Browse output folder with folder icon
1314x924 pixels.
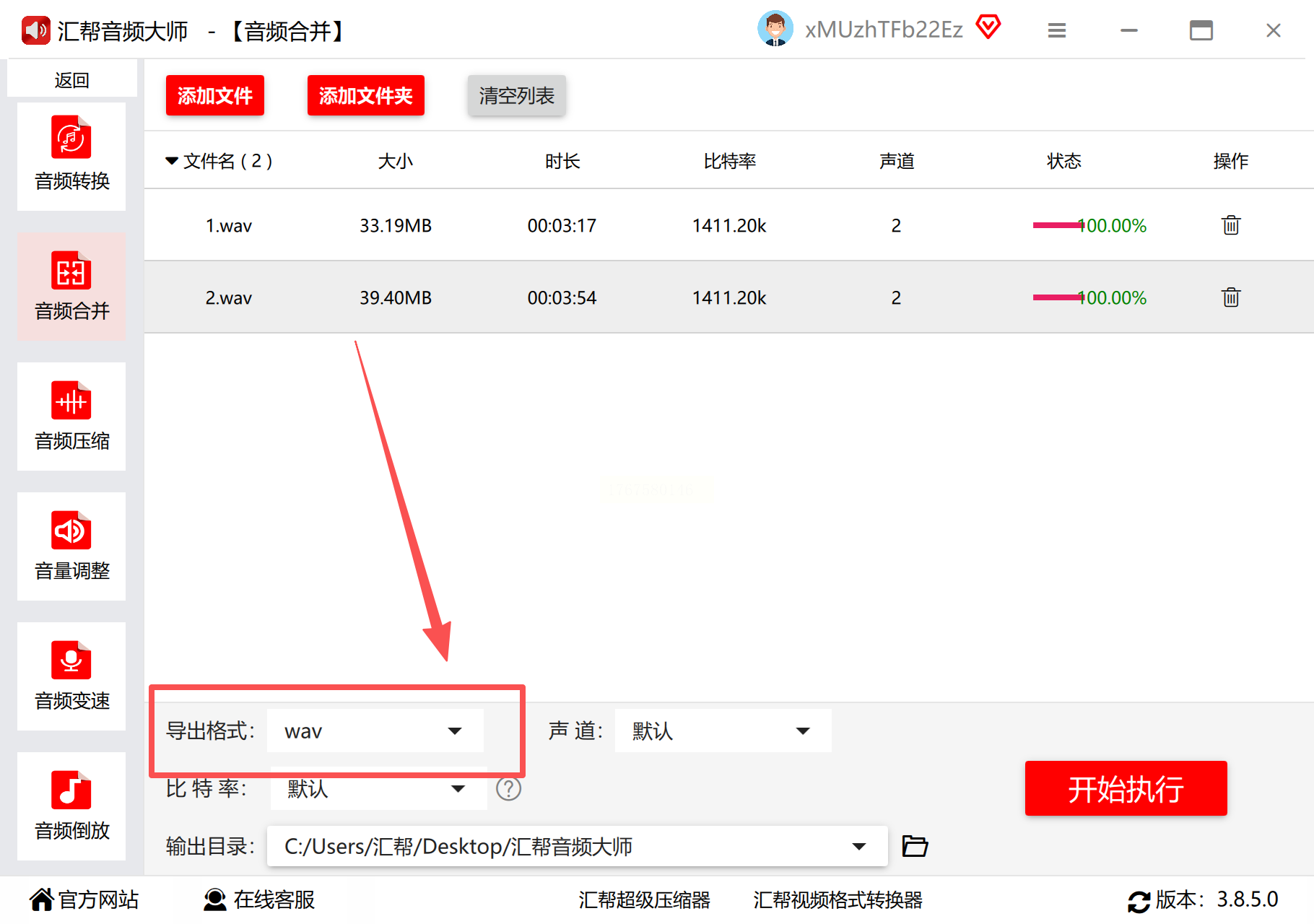point(915,845)
